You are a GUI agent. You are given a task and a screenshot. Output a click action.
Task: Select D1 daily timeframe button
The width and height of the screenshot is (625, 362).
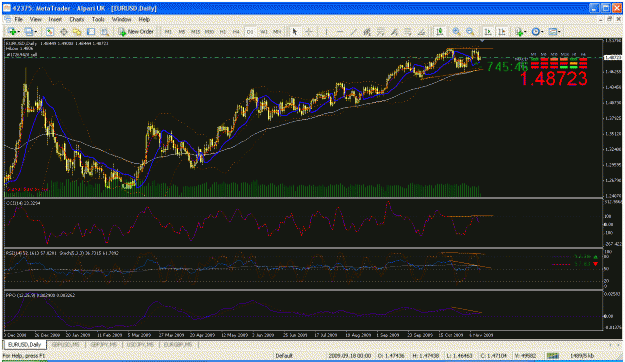coord(250,31)
